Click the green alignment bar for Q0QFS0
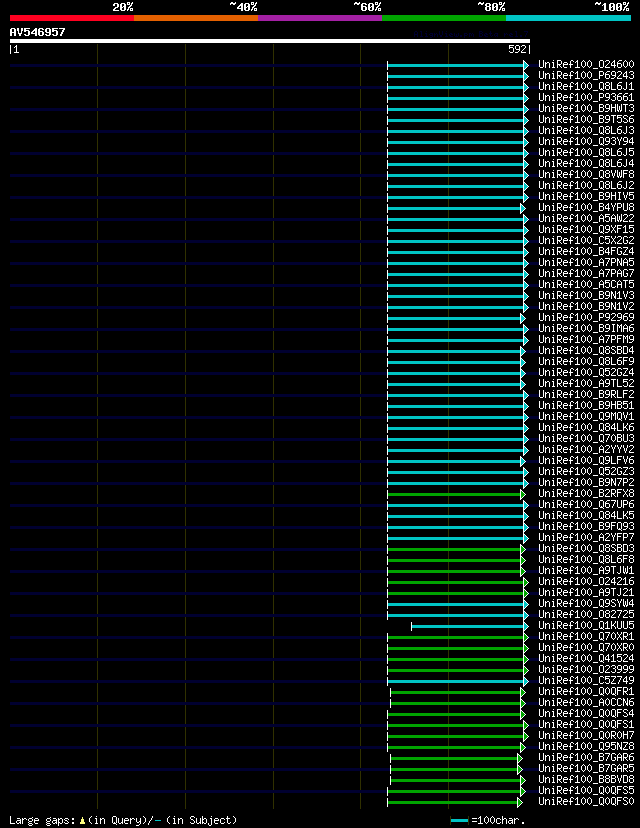Image resolution: width=640 pixels, height=828 pixels. coord(455,803)
